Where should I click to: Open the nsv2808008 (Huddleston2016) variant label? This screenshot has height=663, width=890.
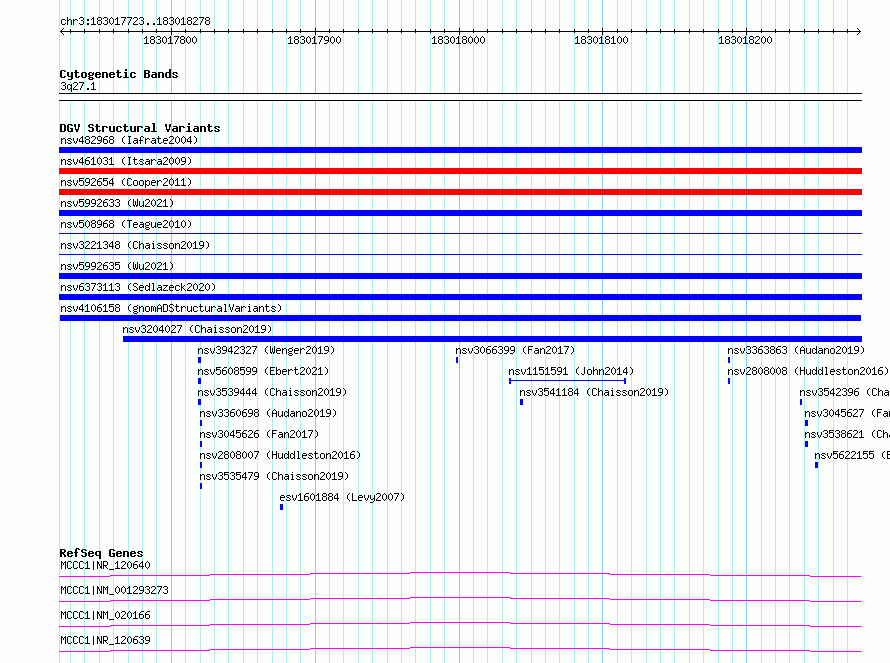pyautogui.click(x=808, y=371)
